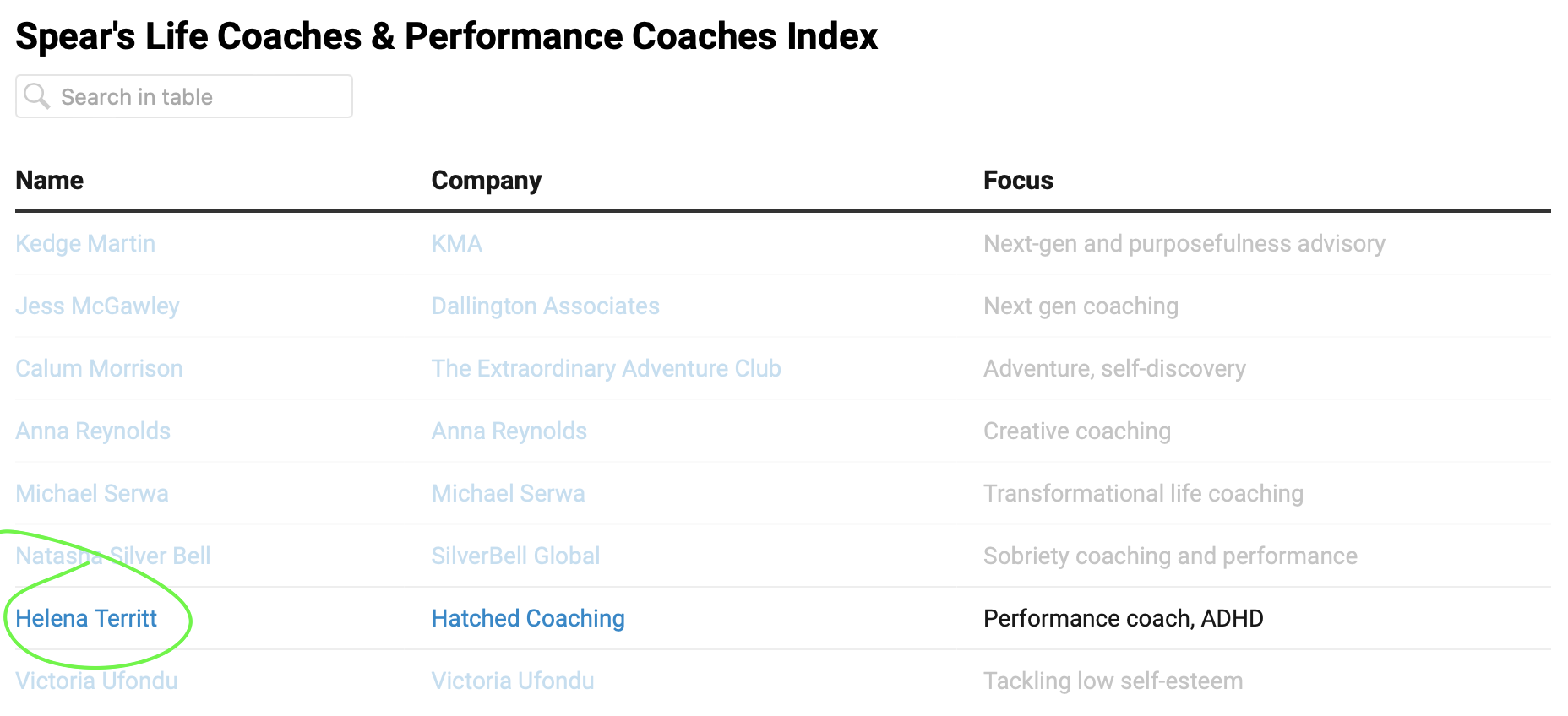This screenshot has height=716, width=1568.
Task: Visit the Dallington Associates link
Action: (545, 306)
